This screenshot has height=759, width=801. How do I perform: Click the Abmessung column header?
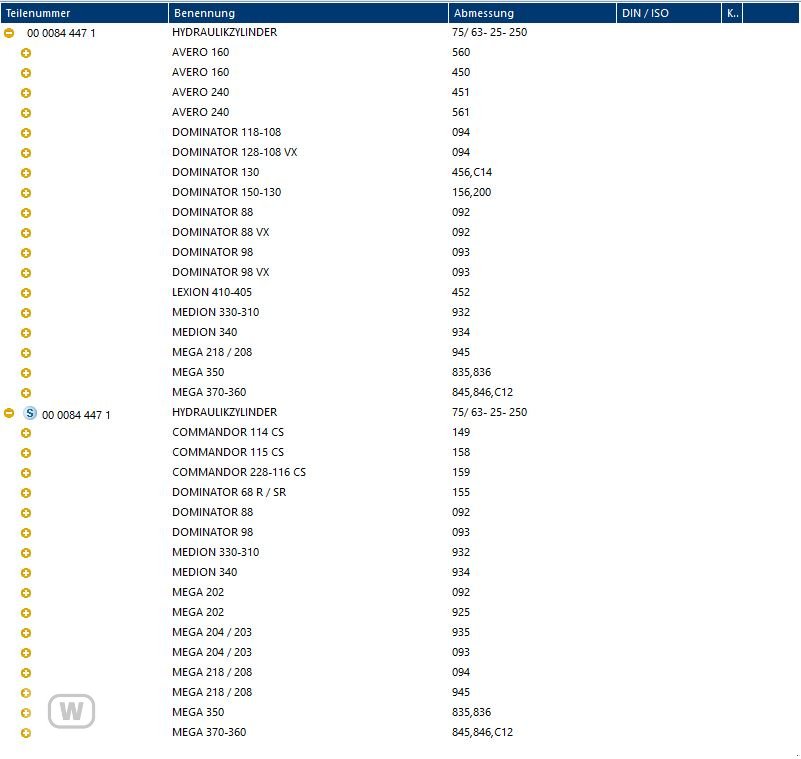[x=532, y=13]
